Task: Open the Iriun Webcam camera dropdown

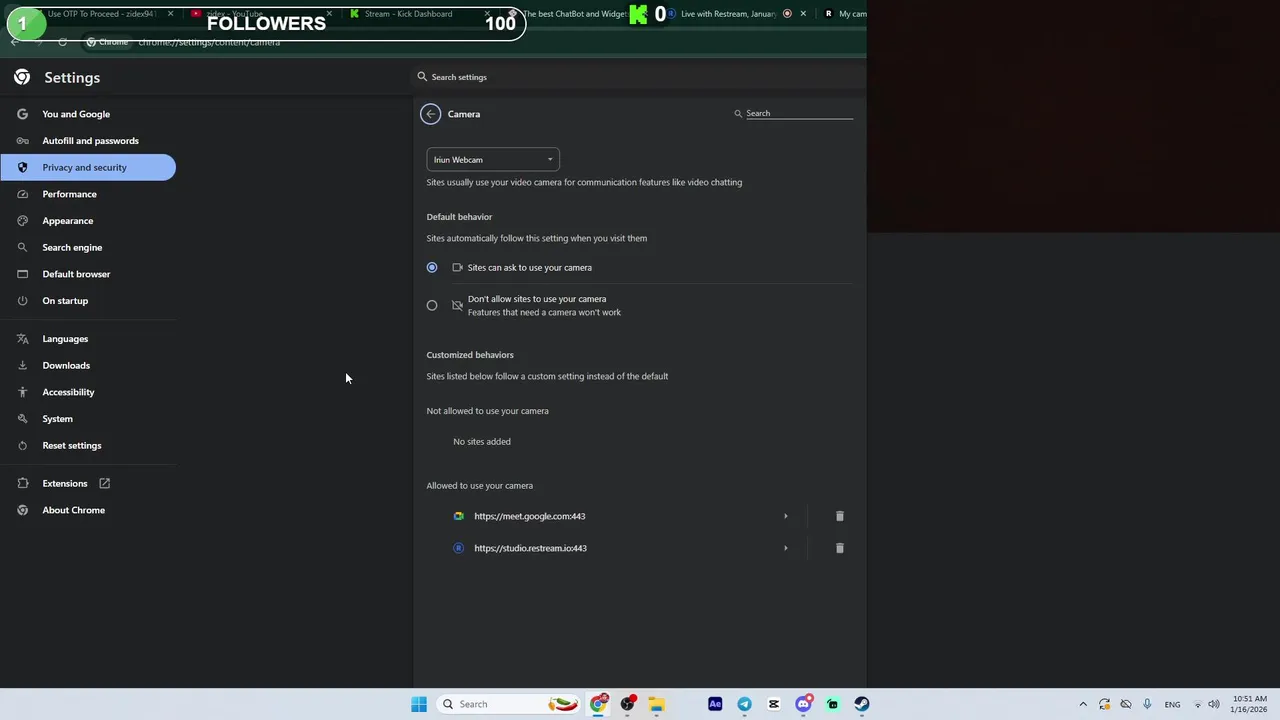Action: [x=493, y=160]
